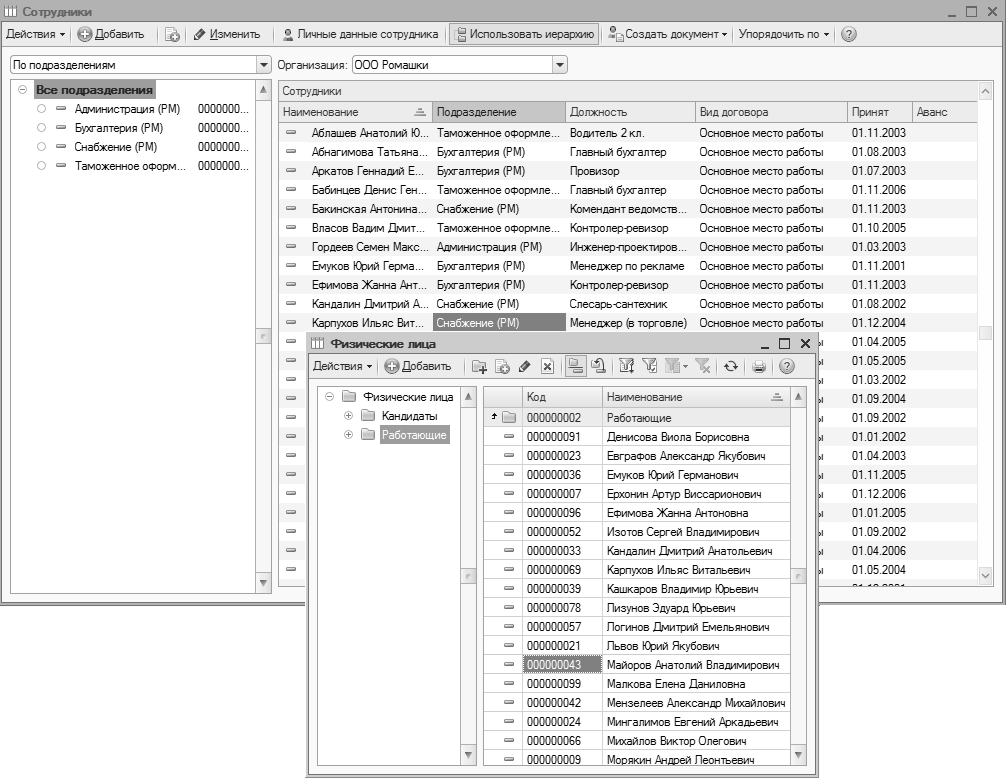Viewport: 1006px width, 779px height.
Task: Click the copy-add icon next to Добавить in Сотрудники
Action: 172,34
